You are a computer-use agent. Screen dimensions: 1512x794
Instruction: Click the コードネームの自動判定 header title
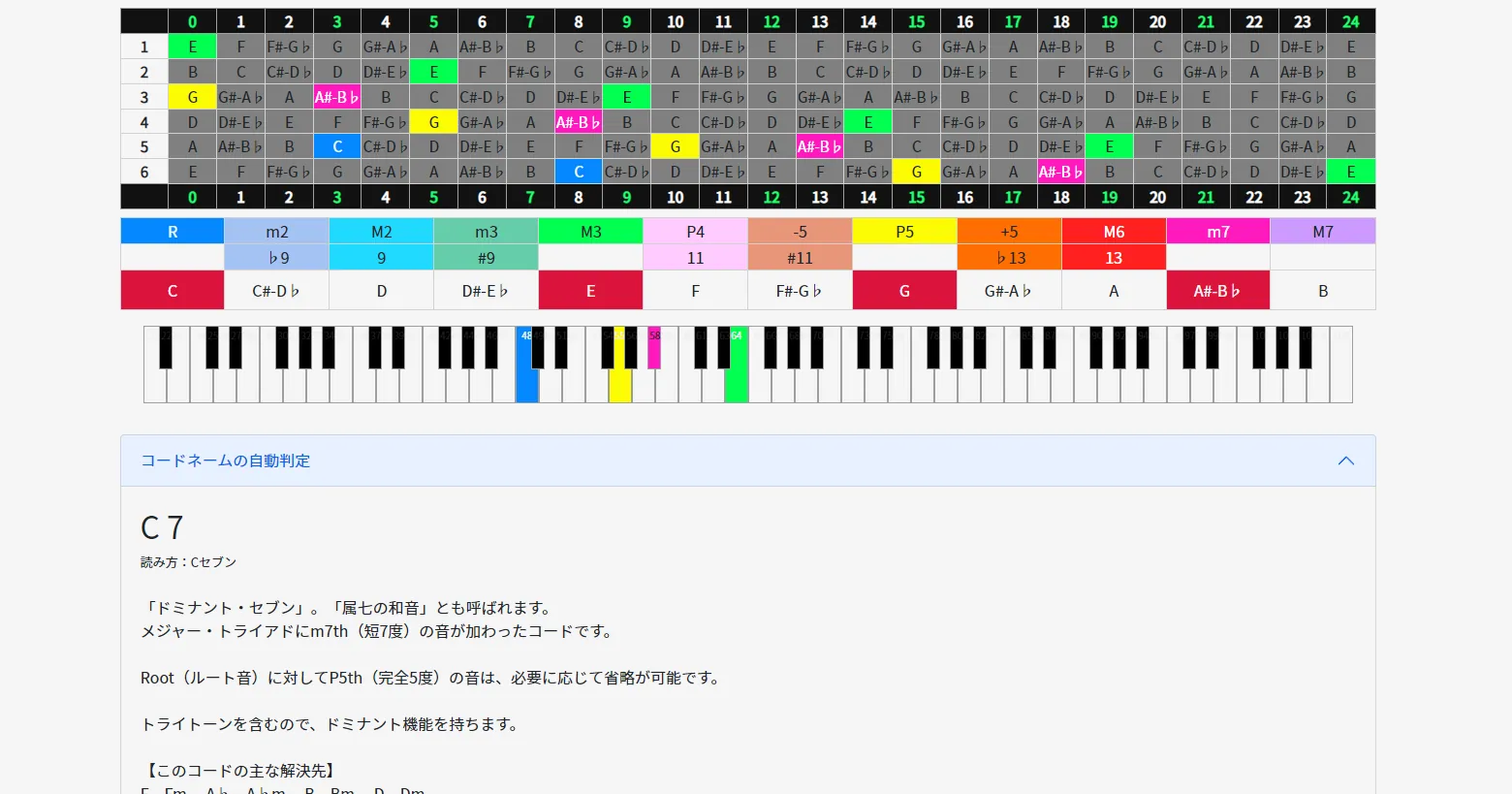(226, 461)
